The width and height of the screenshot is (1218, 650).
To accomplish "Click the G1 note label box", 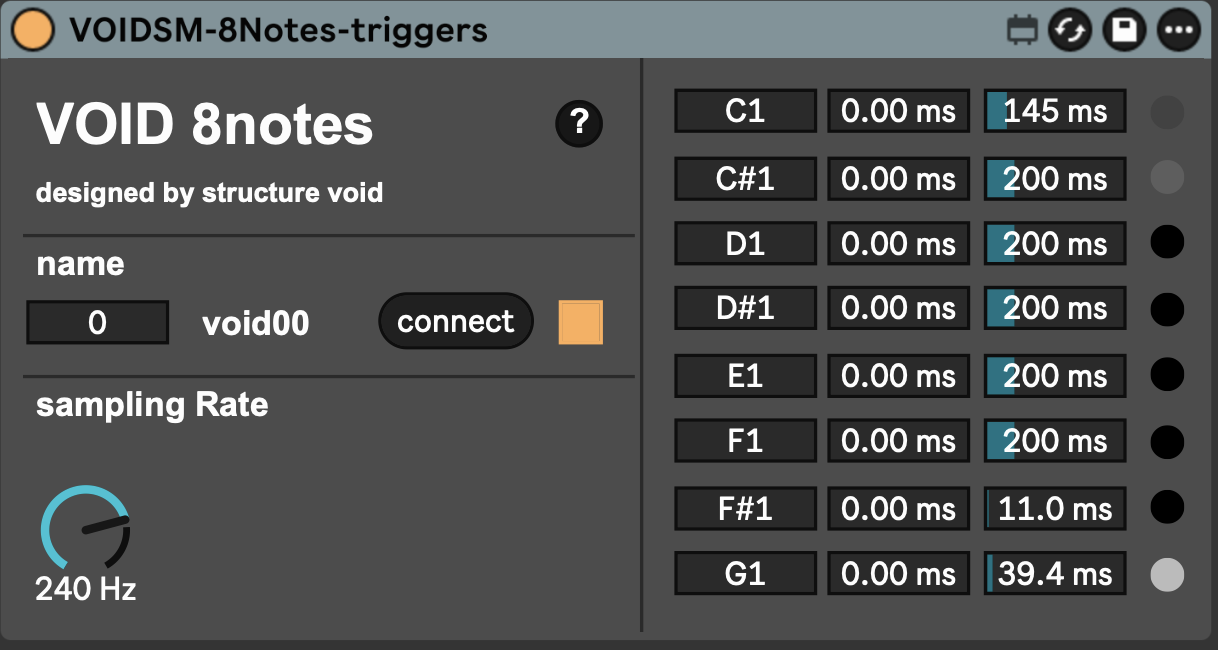I will pos(745,573).
